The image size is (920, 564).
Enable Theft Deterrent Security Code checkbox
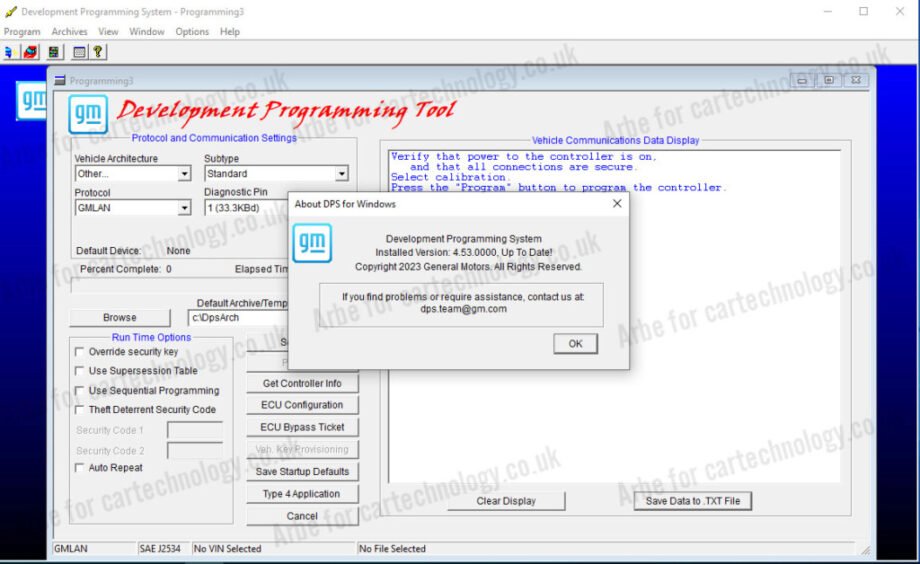point(79,410)
